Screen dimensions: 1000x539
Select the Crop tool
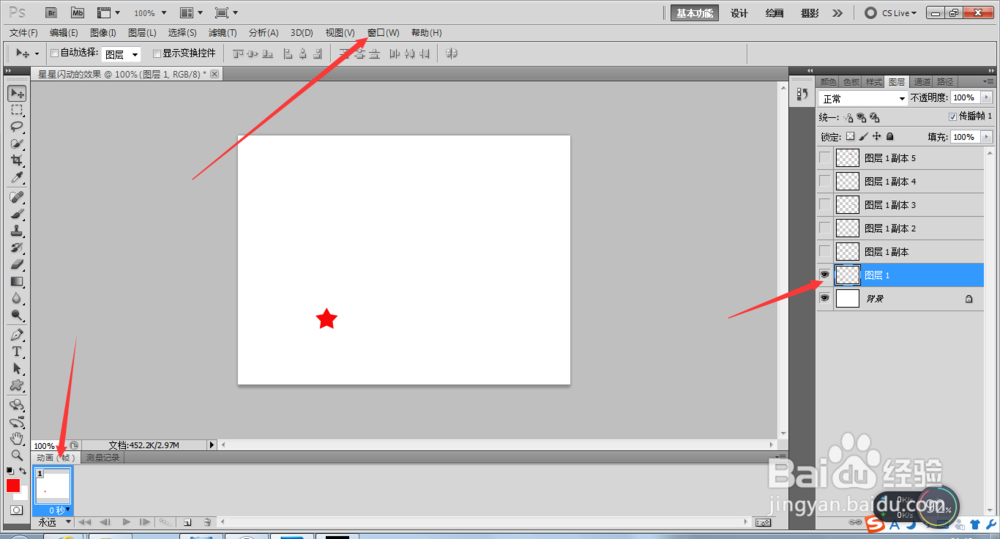click(x=17, y=160)
